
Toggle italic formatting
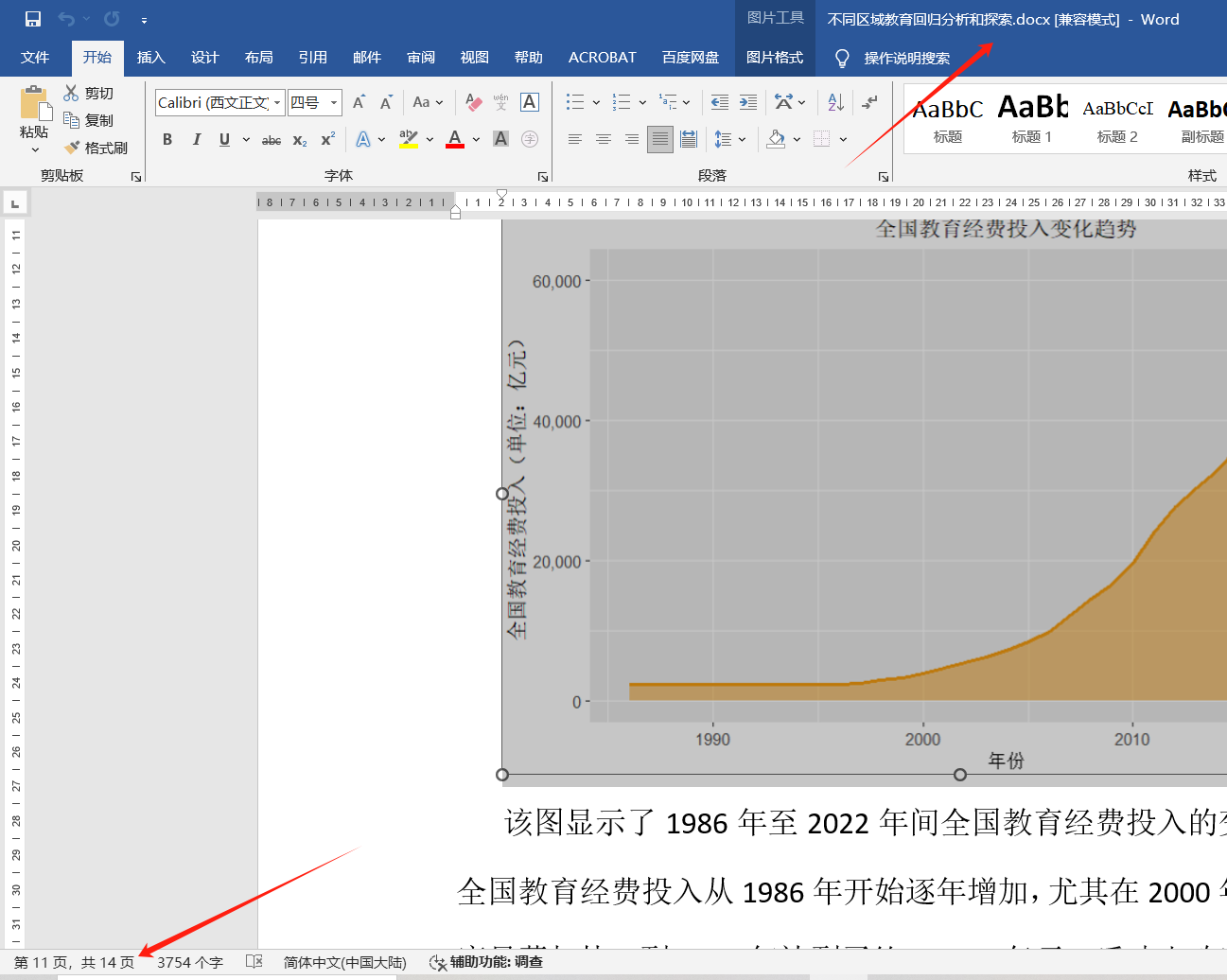point(196,140)
